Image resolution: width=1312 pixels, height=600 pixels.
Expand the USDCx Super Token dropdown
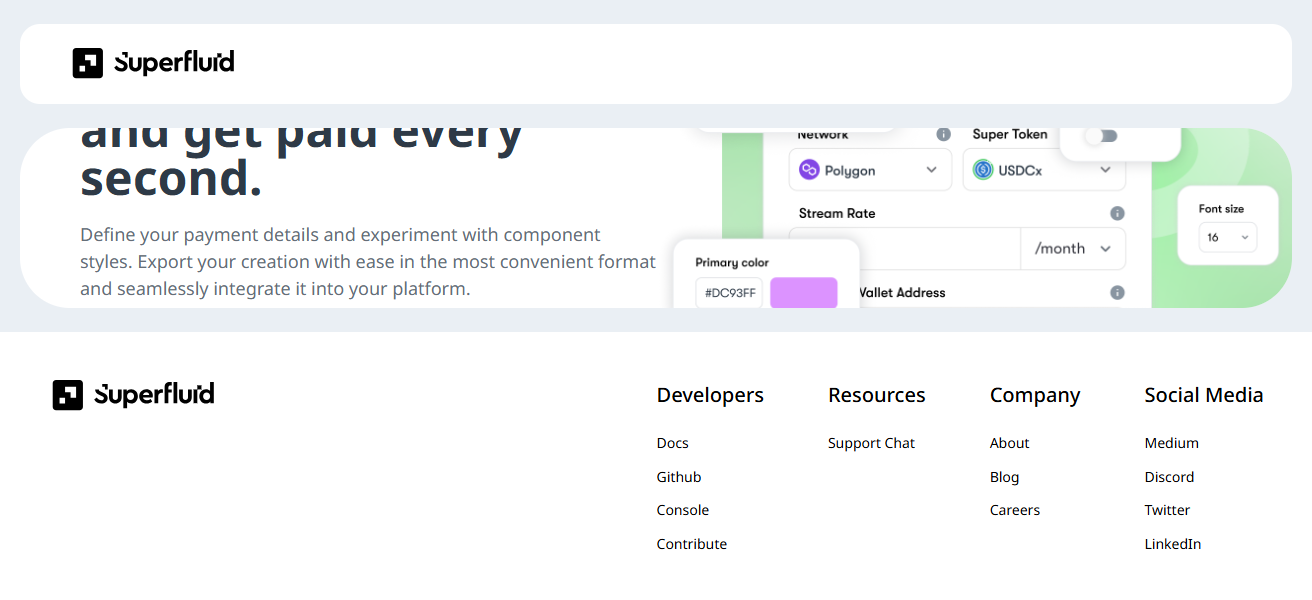(x=1044, y=170)
